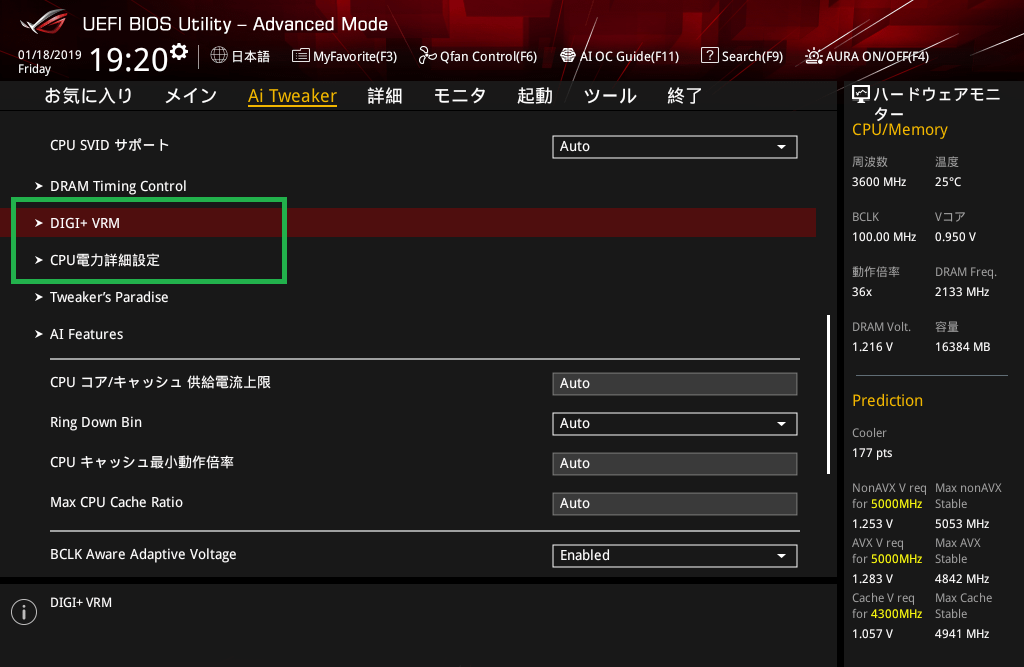
Task: Click the 01/18/2019 date text
Action: (50, 55)
